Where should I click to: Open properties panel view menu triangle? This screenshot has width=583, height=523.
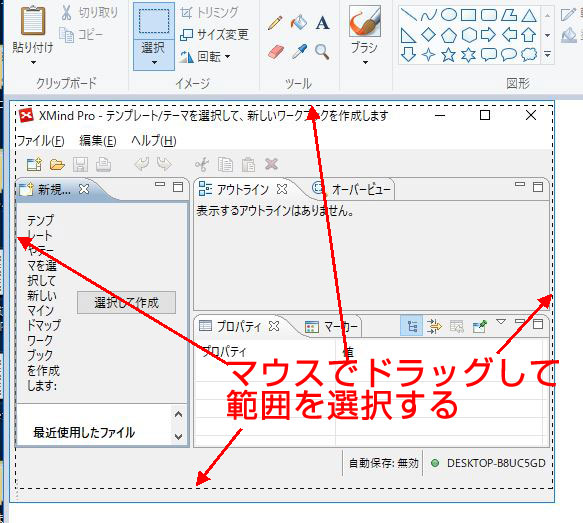pos(501,322)
